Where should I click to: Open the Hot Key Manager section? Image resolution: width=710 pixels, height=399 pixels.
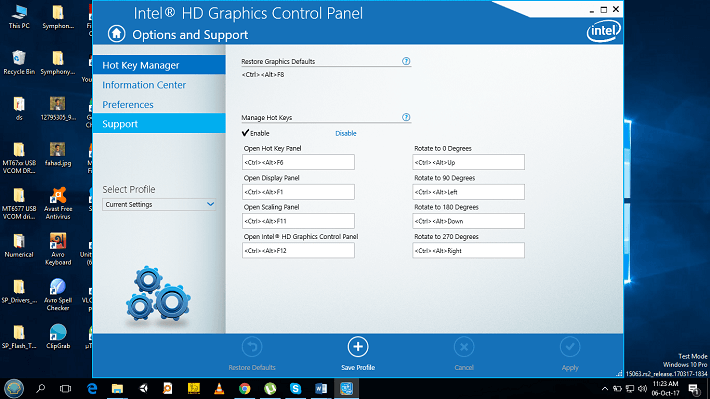point(159,65)
